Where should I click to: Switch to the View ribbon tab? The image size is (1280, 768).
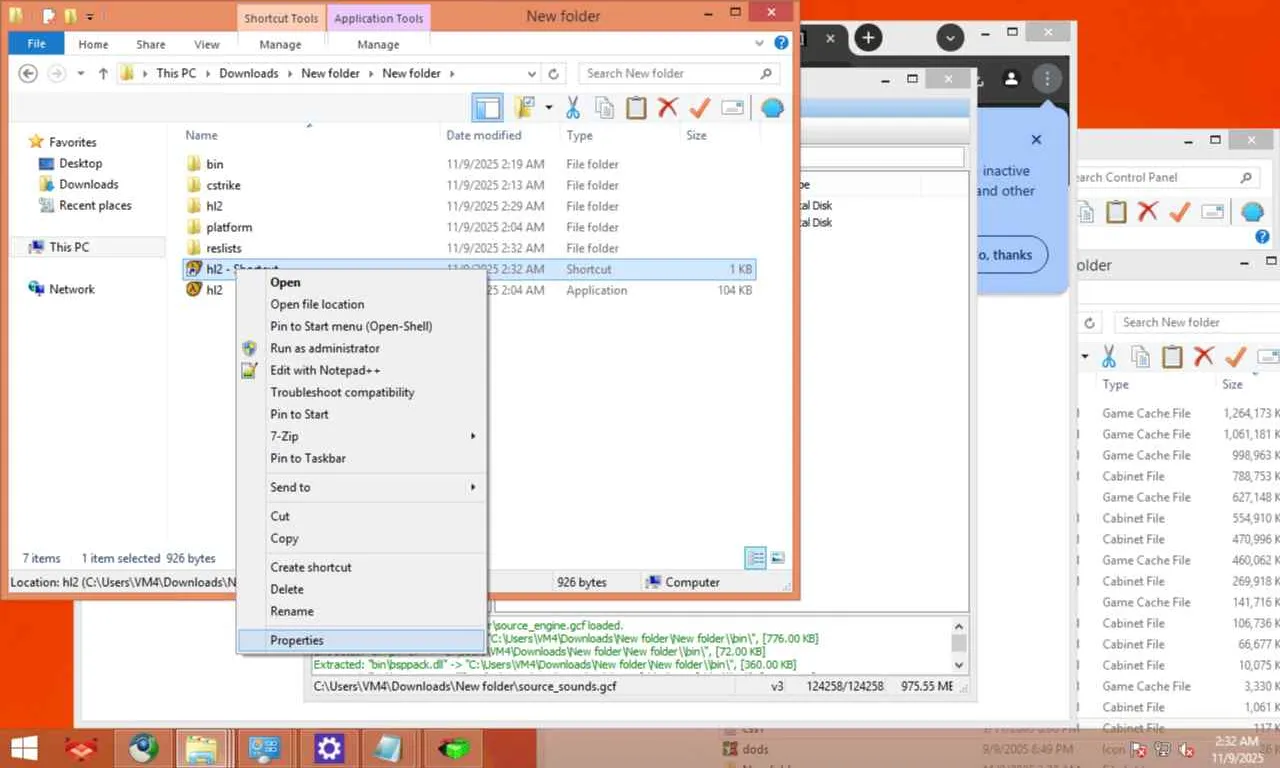point(207,44)
